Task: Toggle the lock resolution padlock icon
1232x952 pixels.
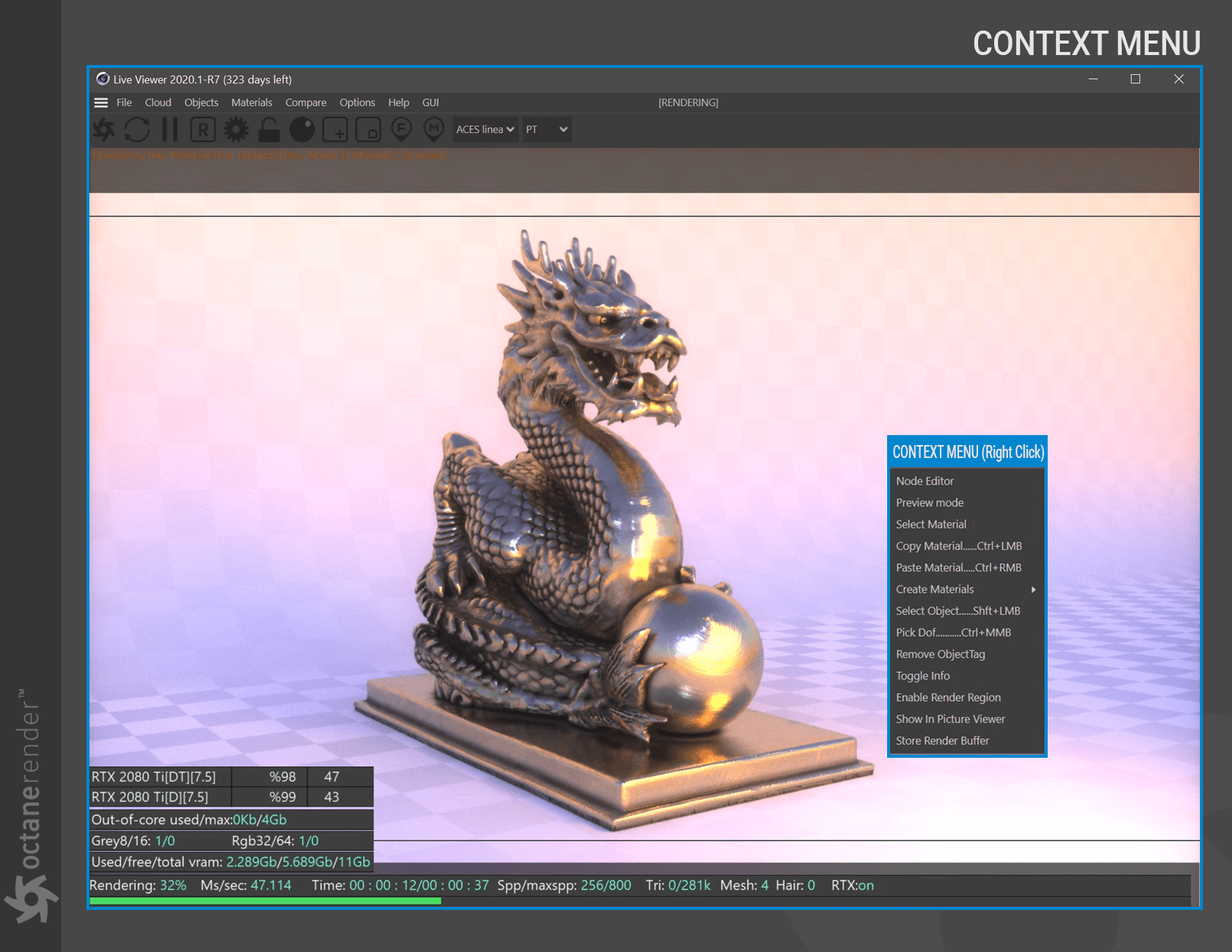Action: (x=268, y=129)
